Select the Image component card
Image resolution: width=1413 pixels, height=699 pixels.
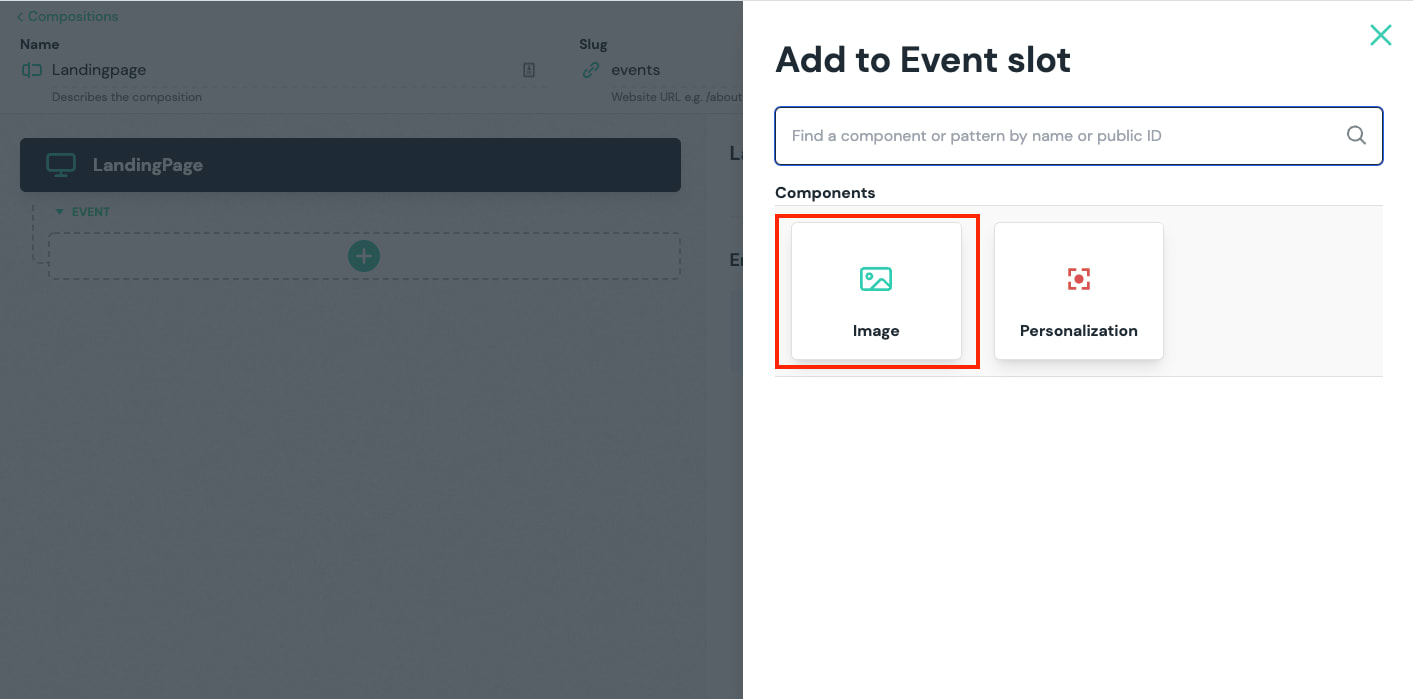pos(876,291)
